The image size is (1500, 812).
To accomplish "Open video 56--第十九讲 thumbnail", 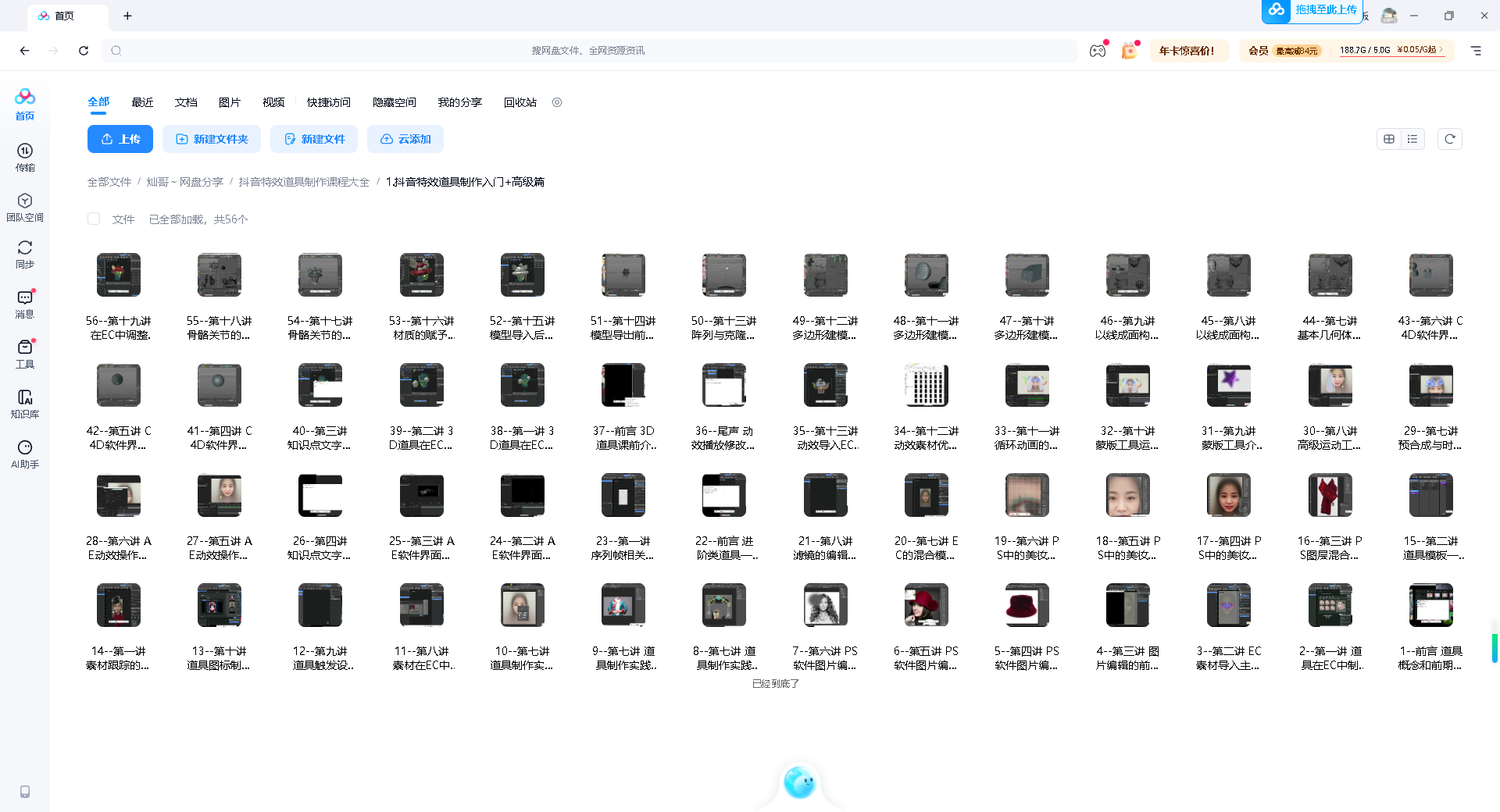I will (119, 275).
